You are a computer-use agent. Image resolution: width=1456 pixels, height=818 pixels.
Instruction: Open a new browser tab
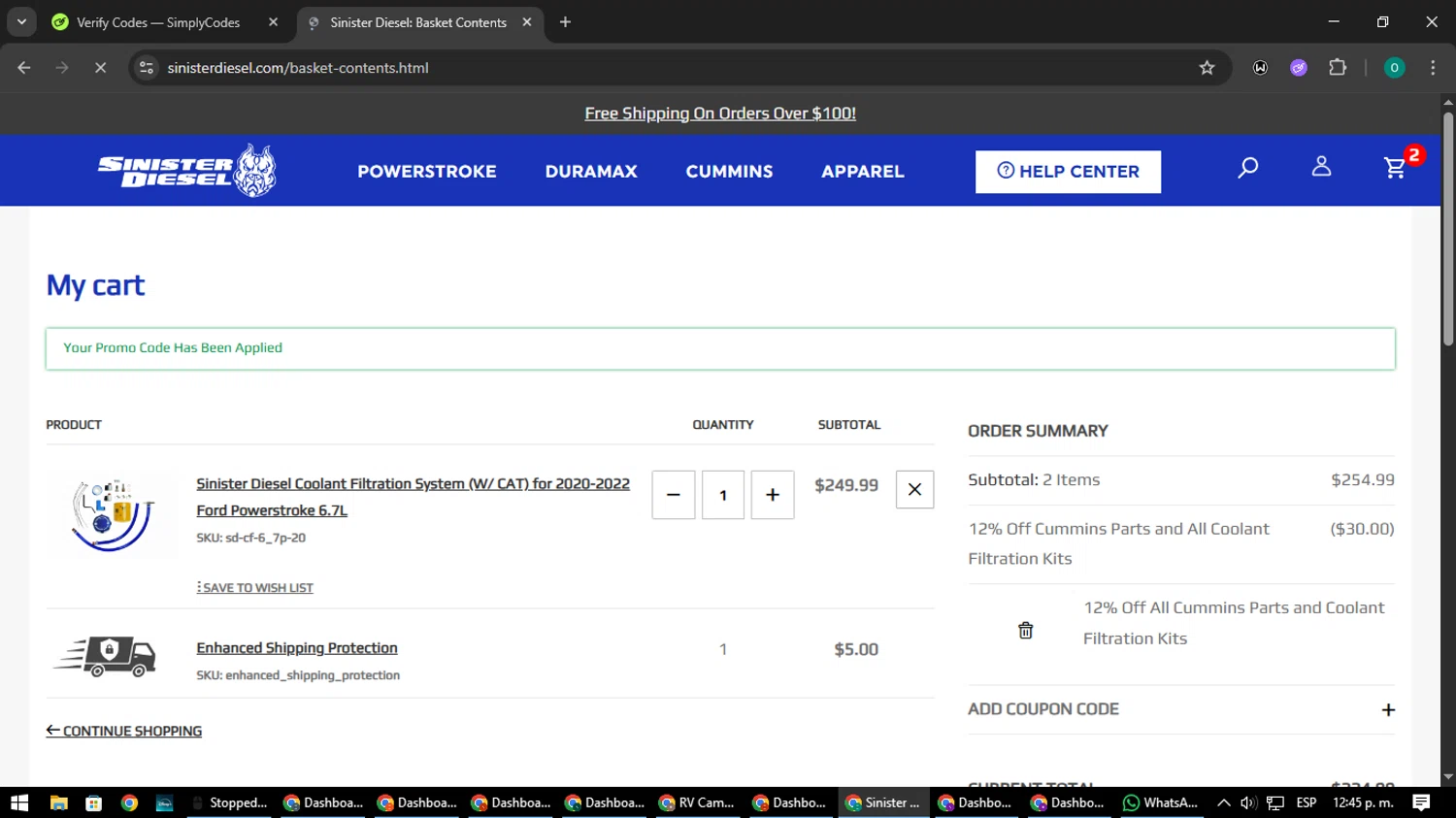coord(565,21)
